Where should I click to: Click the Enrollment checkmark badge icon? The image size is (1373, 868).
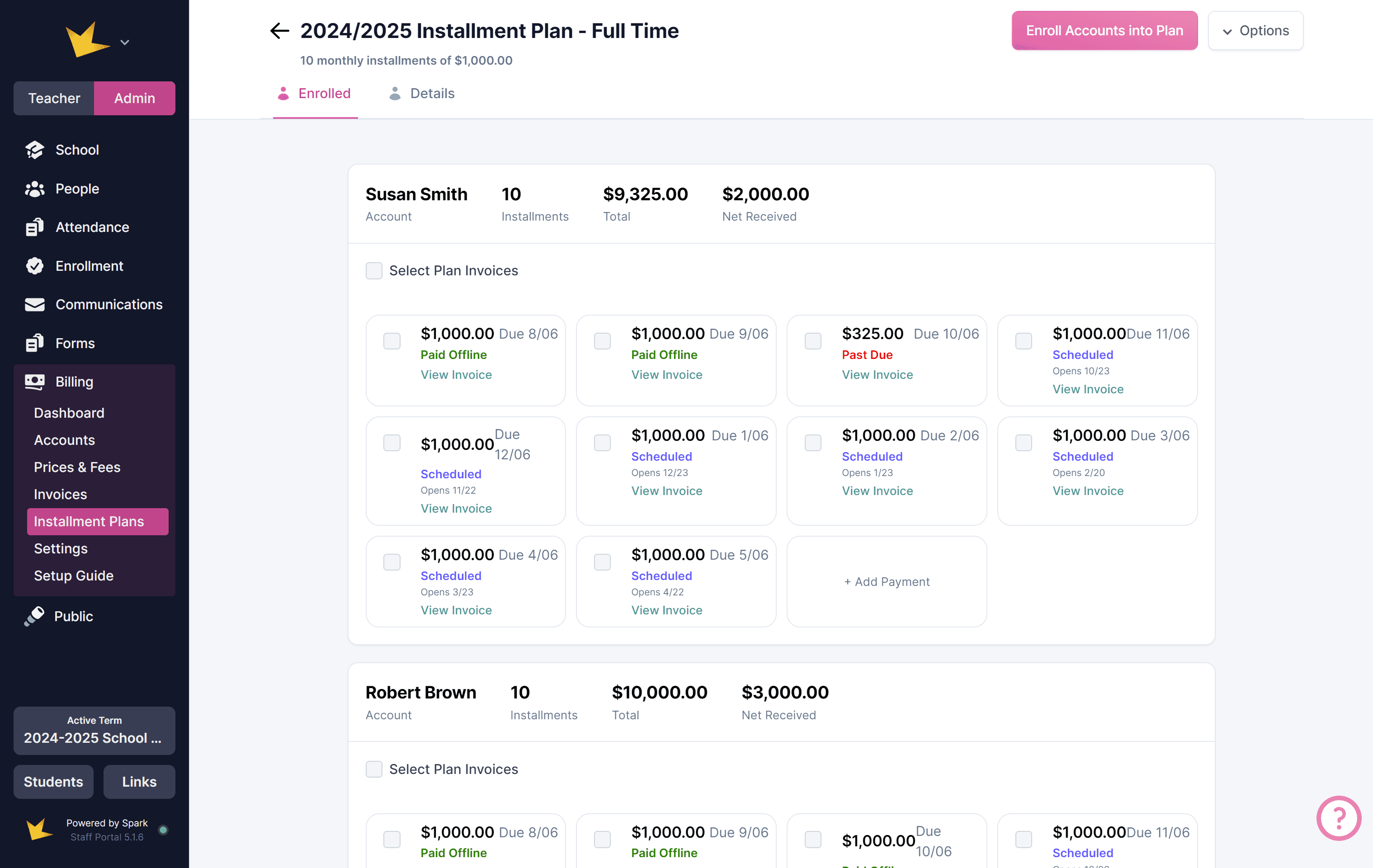pyautogui.click(x=35, y=266)
